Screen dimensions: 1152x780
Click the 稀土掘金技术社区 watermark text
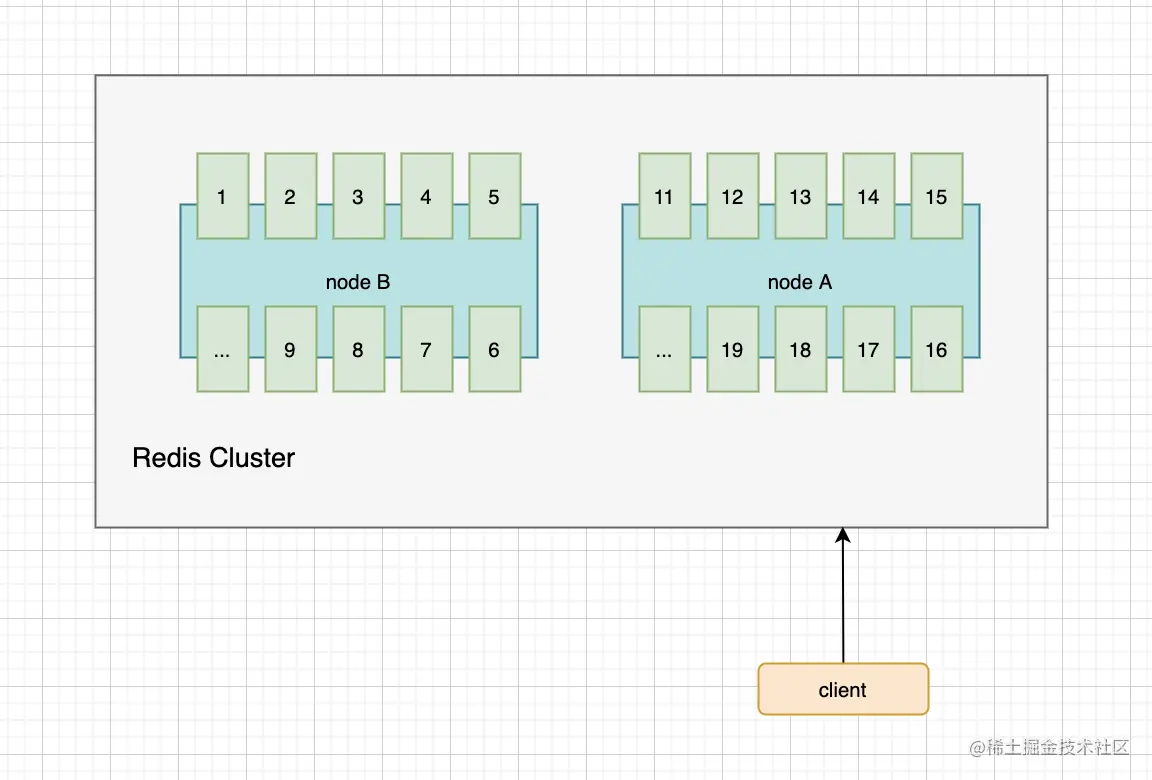coord(1048,746)
